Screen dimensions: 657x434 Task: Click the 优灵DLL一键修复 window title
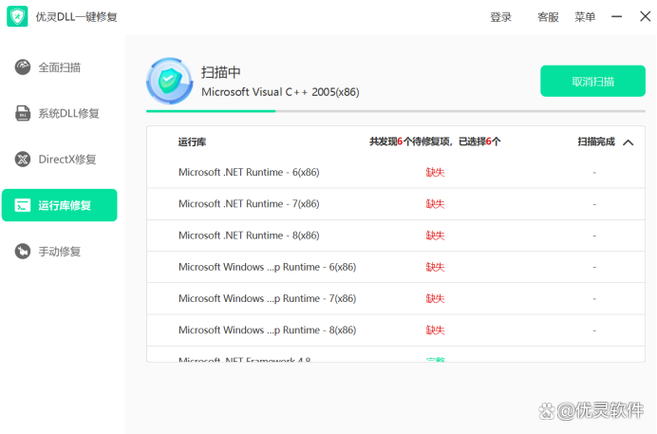(76, 17)
